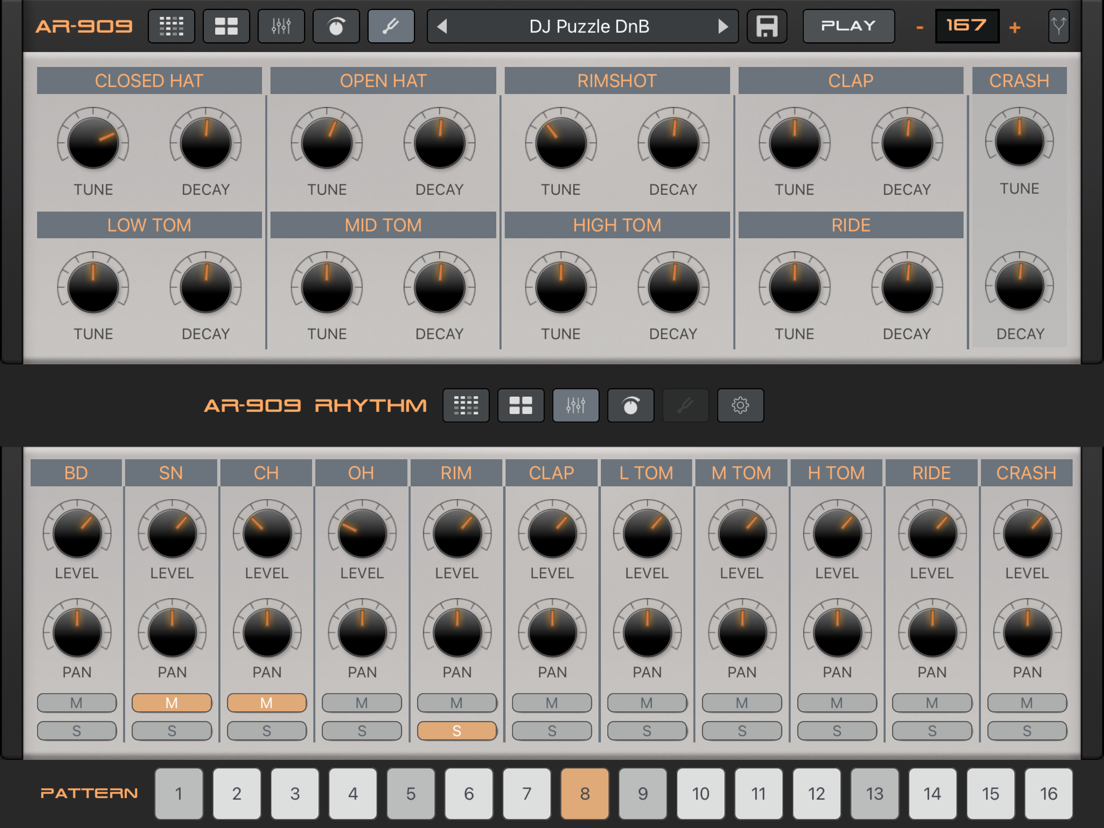
Task: Click the SN PAN knob
Action: pyautogui.click(x=172, y=632)
